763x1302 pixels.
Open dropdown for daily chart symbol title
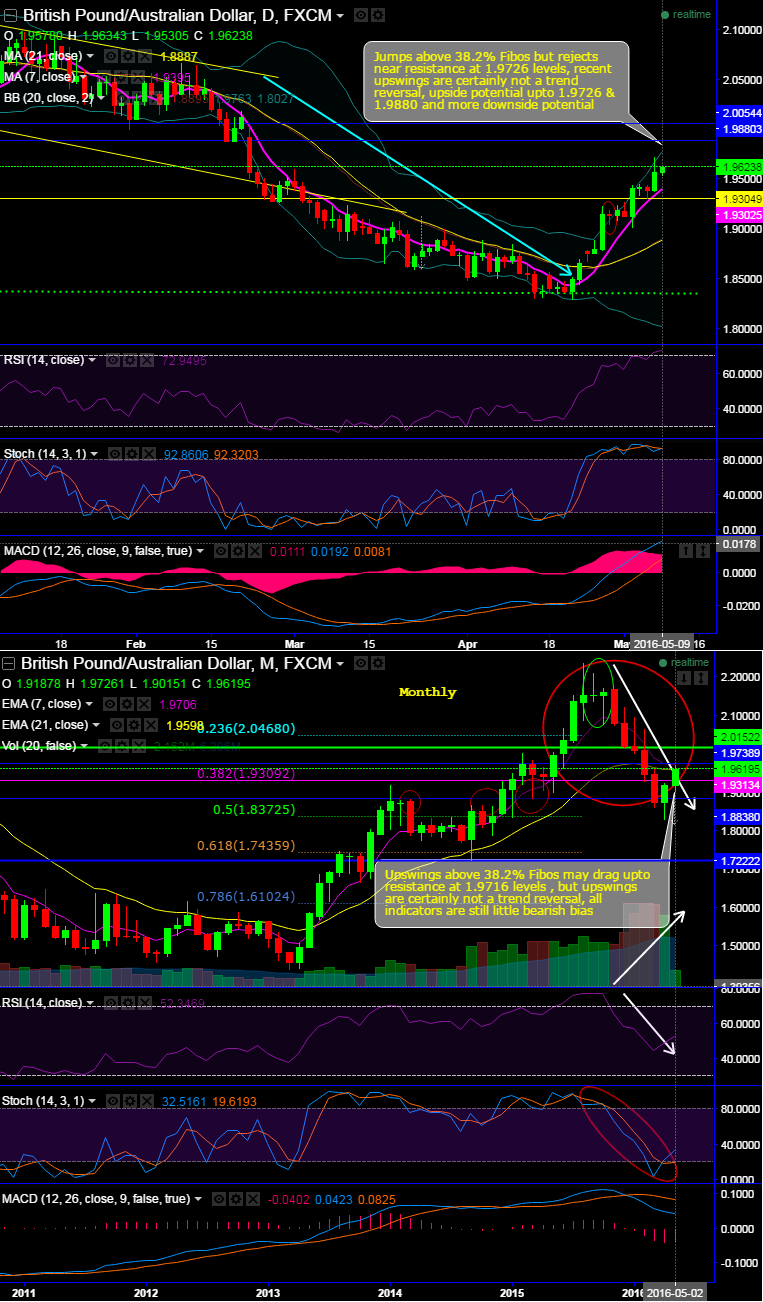coord(341,16)
